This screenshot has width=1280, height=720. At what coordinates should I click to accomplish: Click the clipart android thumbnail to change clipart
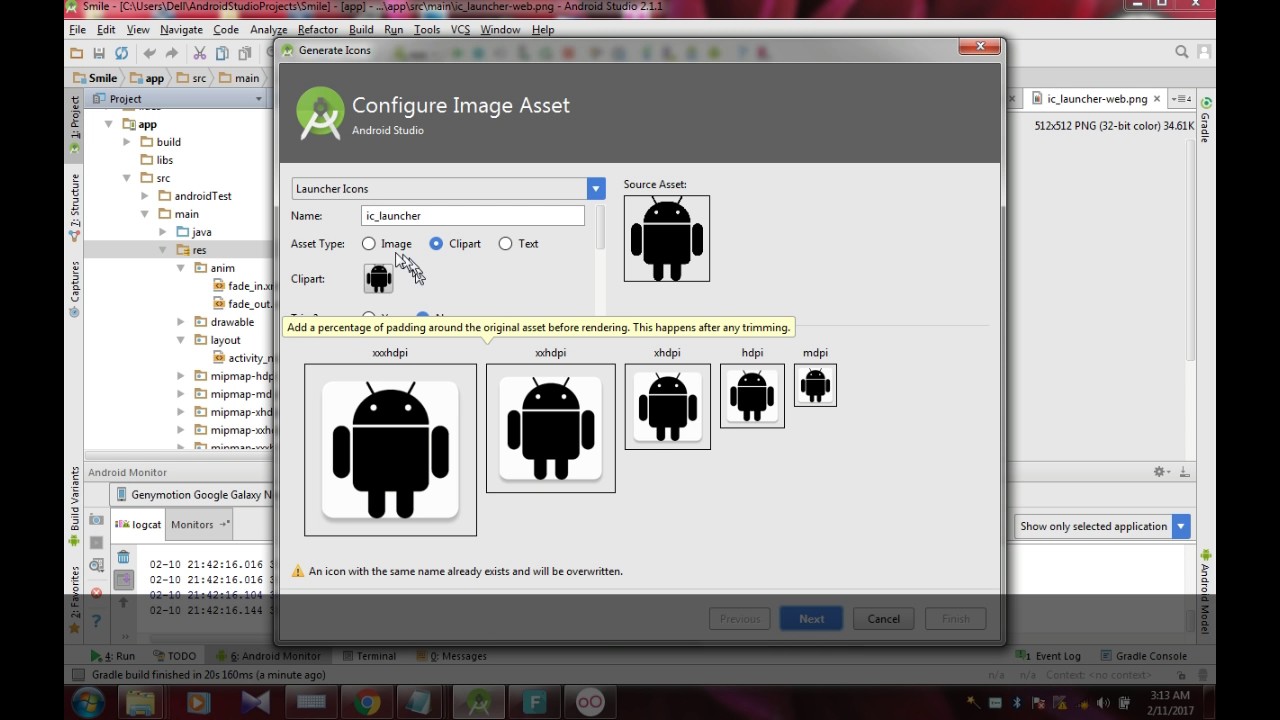[377, 278]
